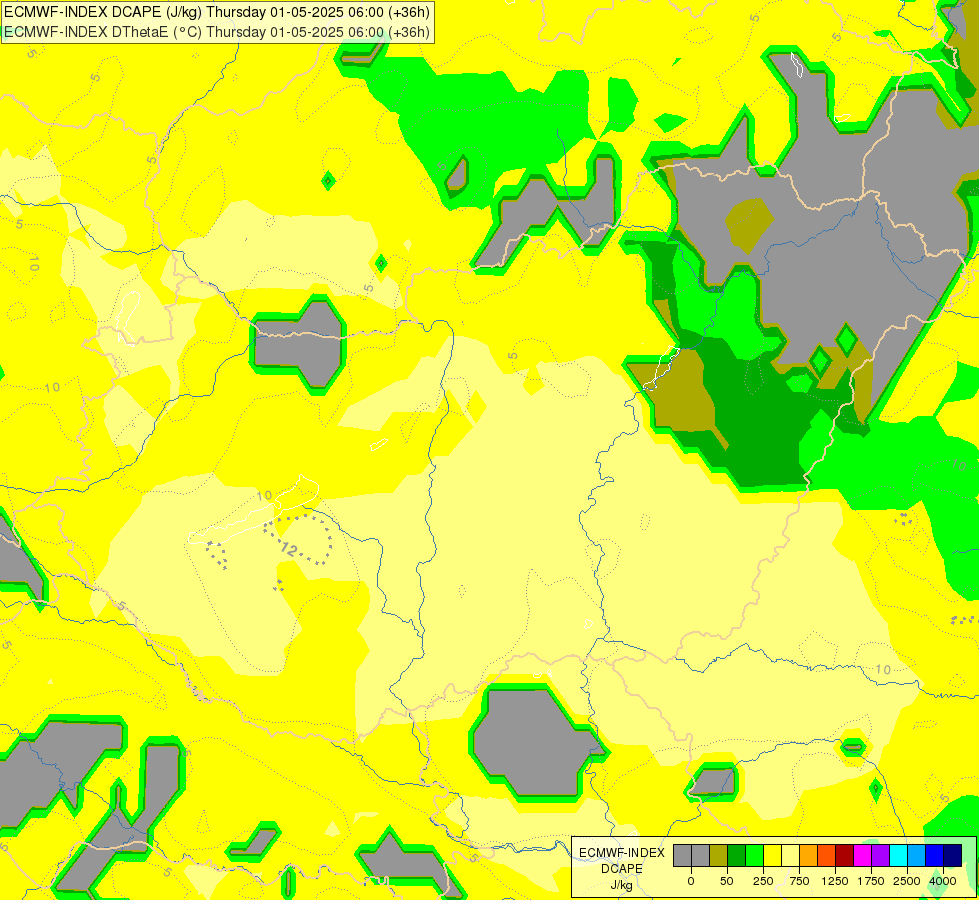Click the olive legend color swatch
The width and height of the screenshot is (979, 900).
click(719, 855)
